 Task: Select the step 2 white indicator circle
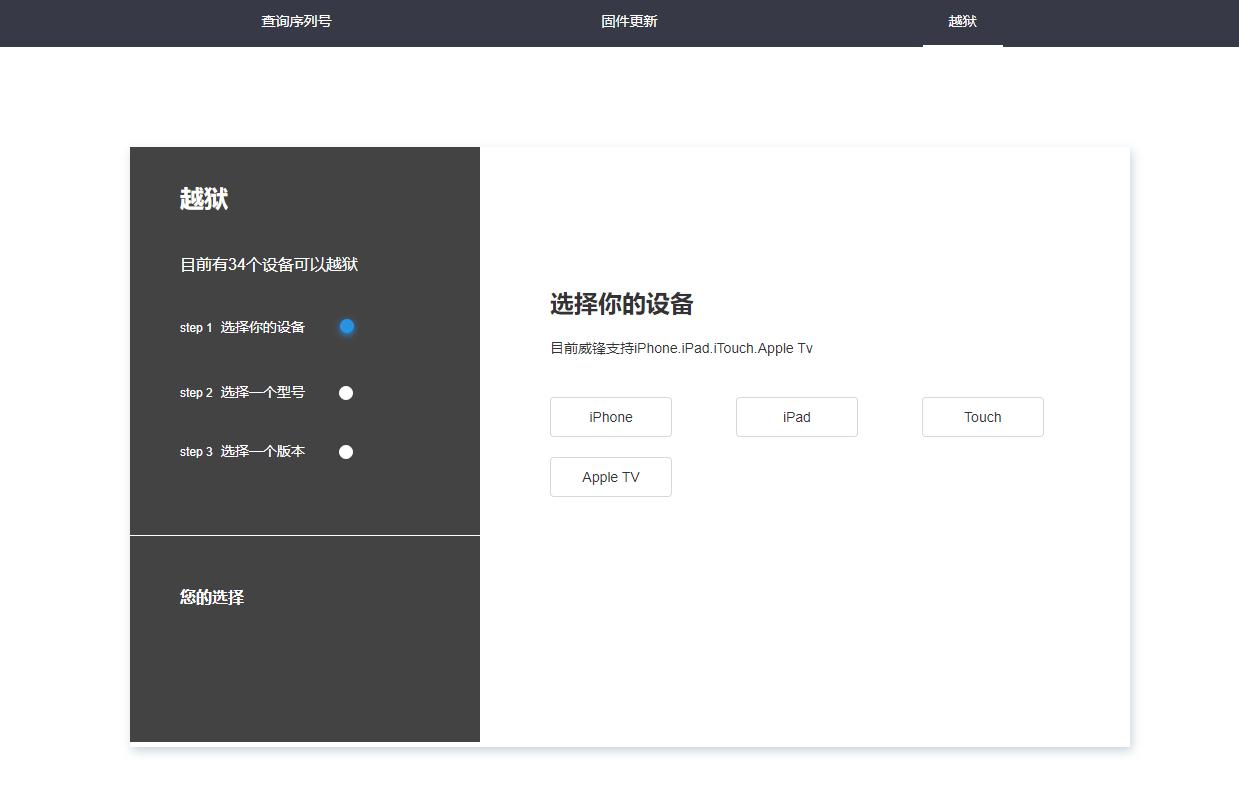(x=346, y=392)
